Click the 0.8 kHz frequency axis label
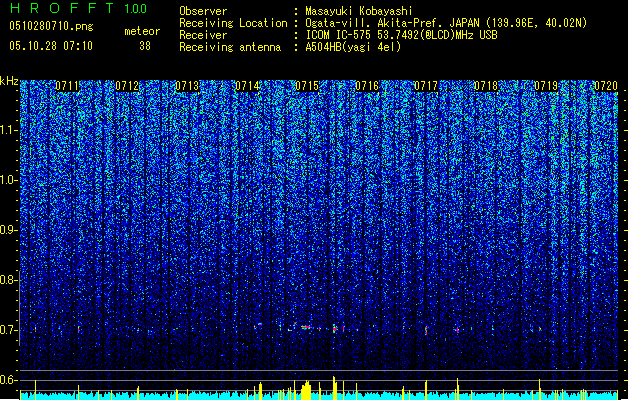The height and width of the screenshot is (400, 629). [x=9, y=280]
